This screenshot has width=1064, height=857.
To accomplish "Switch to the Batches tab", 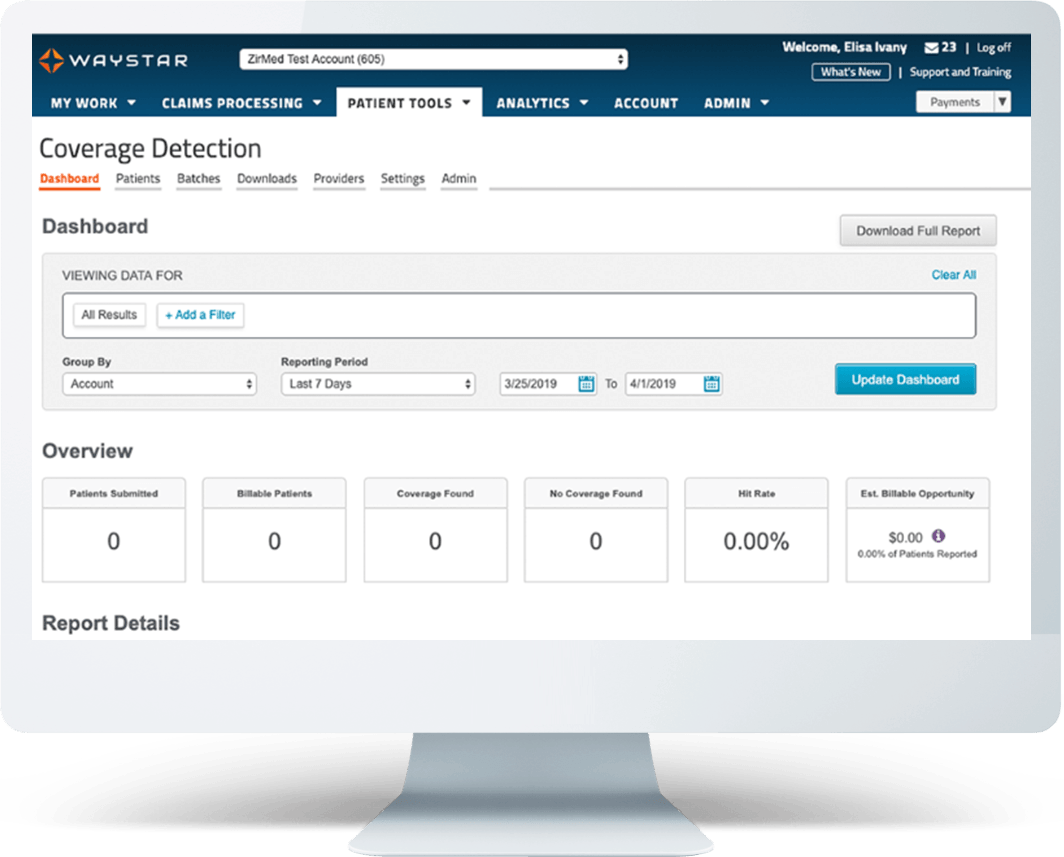I will 198,178.
